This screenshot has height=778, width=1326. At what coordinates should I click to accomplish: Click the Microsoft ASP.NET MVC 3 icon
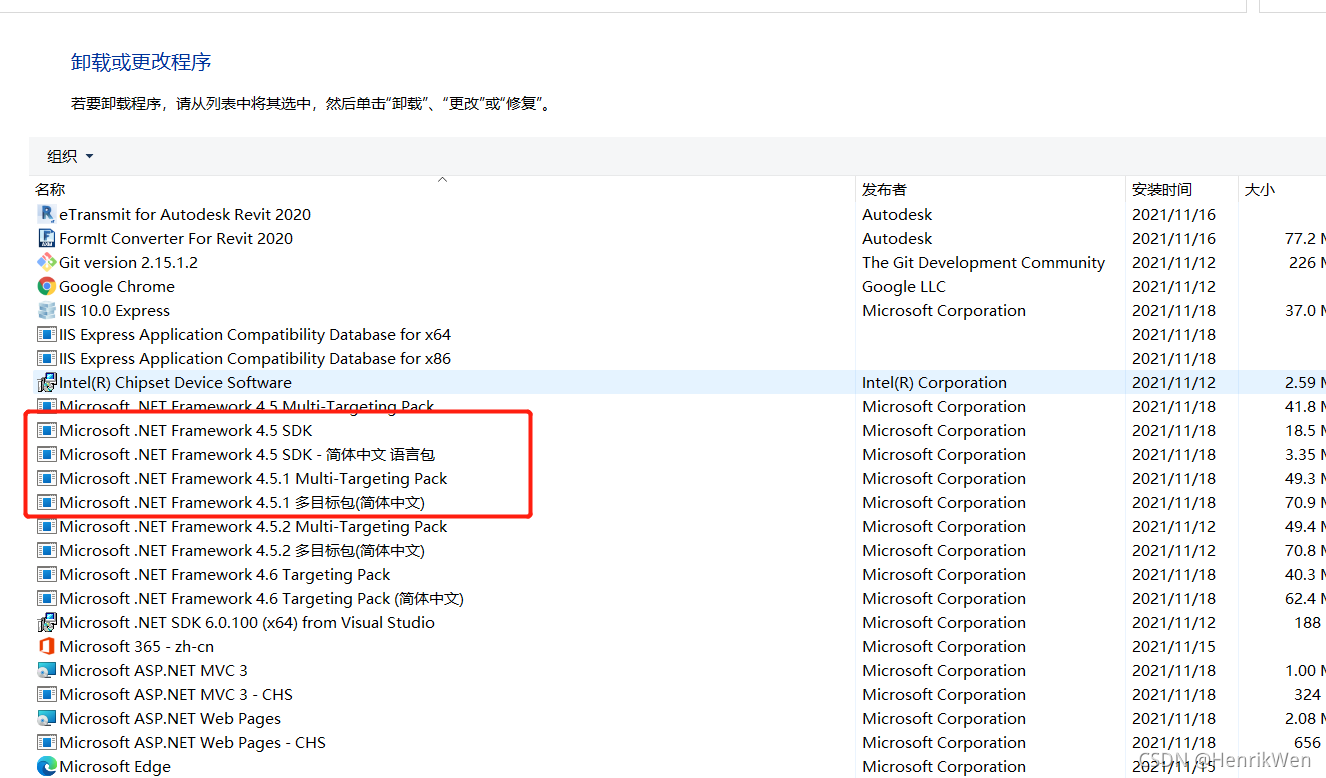point(46,670)
